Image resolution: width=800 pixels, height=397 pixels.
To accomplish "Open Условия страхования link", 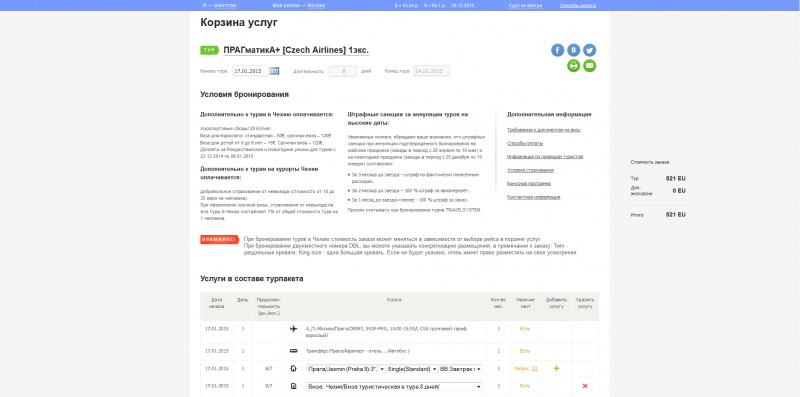I will (x=530, y=170).
